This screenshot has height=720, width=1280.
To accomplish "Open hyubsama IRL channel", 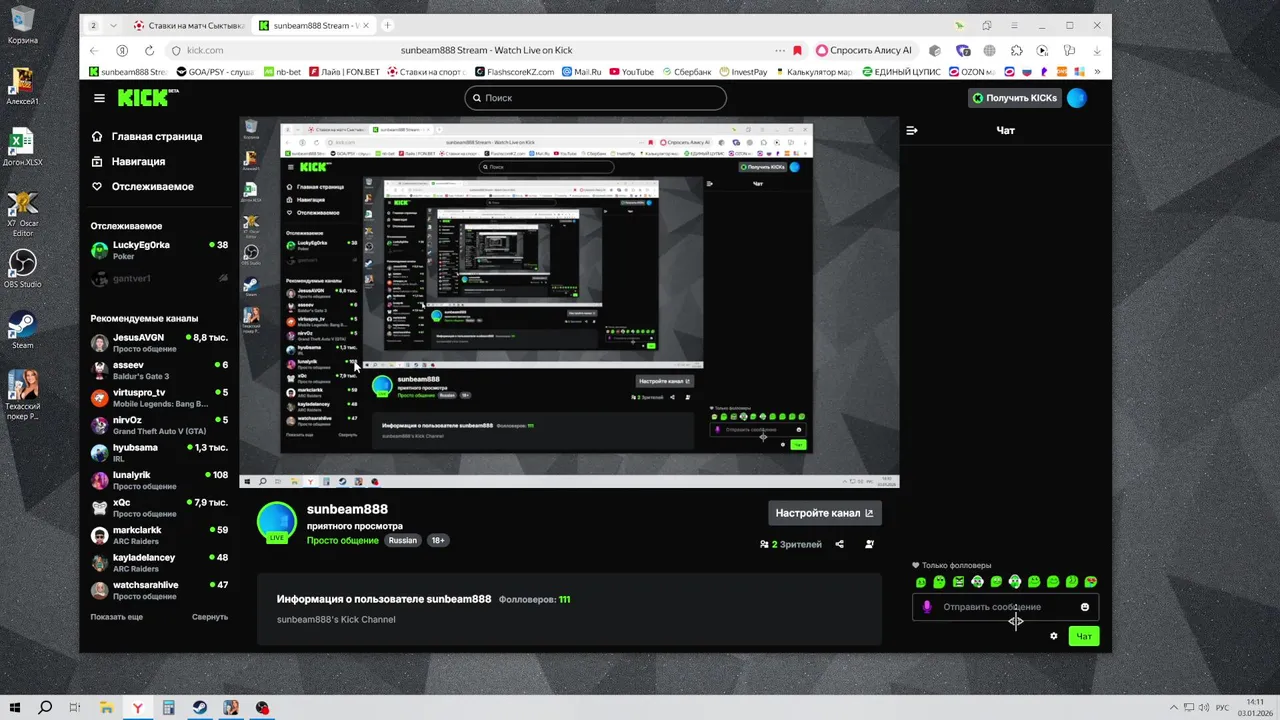I will click(x=160, y=453).
